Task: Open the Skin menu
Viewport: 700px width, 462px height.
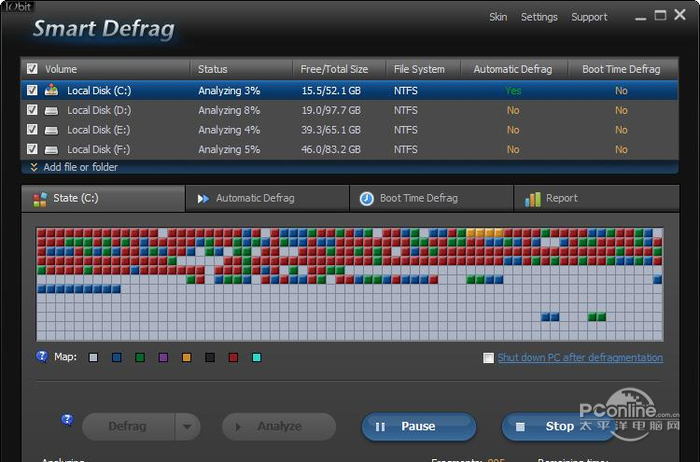Action: [x=498, y=17]
